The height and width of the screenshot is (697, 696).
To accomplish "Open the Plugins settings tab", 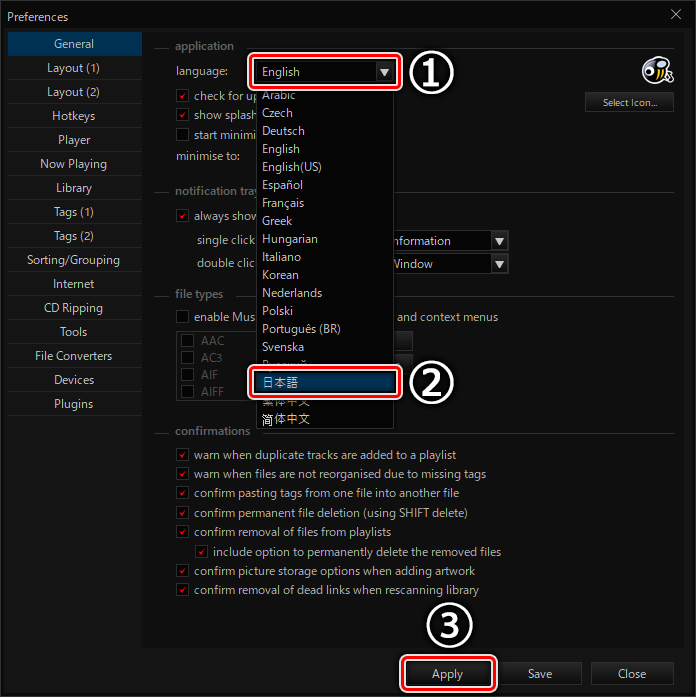I will [x=74, y=404].
